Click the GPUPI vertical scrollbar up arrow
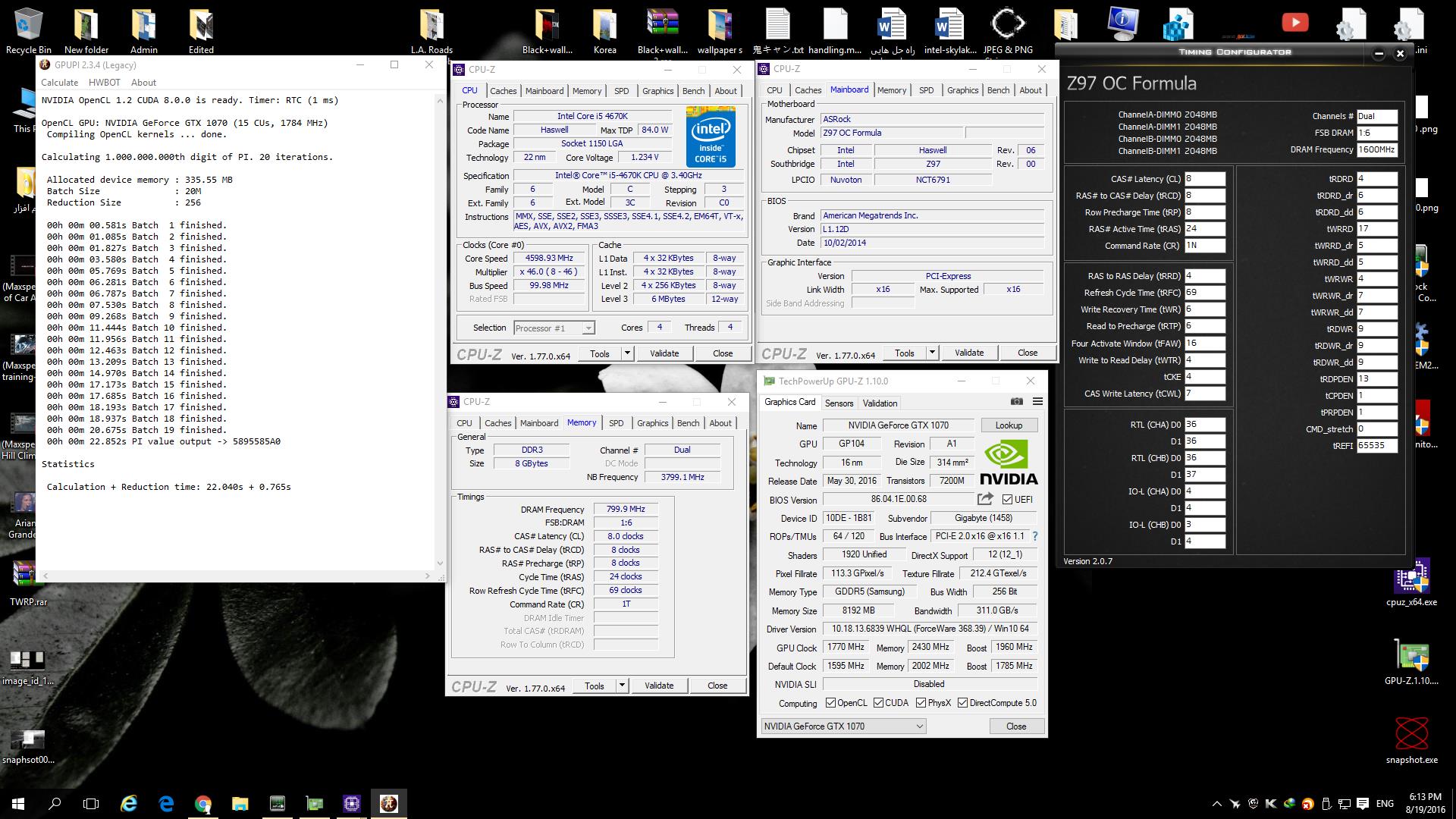The height and width of the screenshot is (819, 1456). [440, 100]
